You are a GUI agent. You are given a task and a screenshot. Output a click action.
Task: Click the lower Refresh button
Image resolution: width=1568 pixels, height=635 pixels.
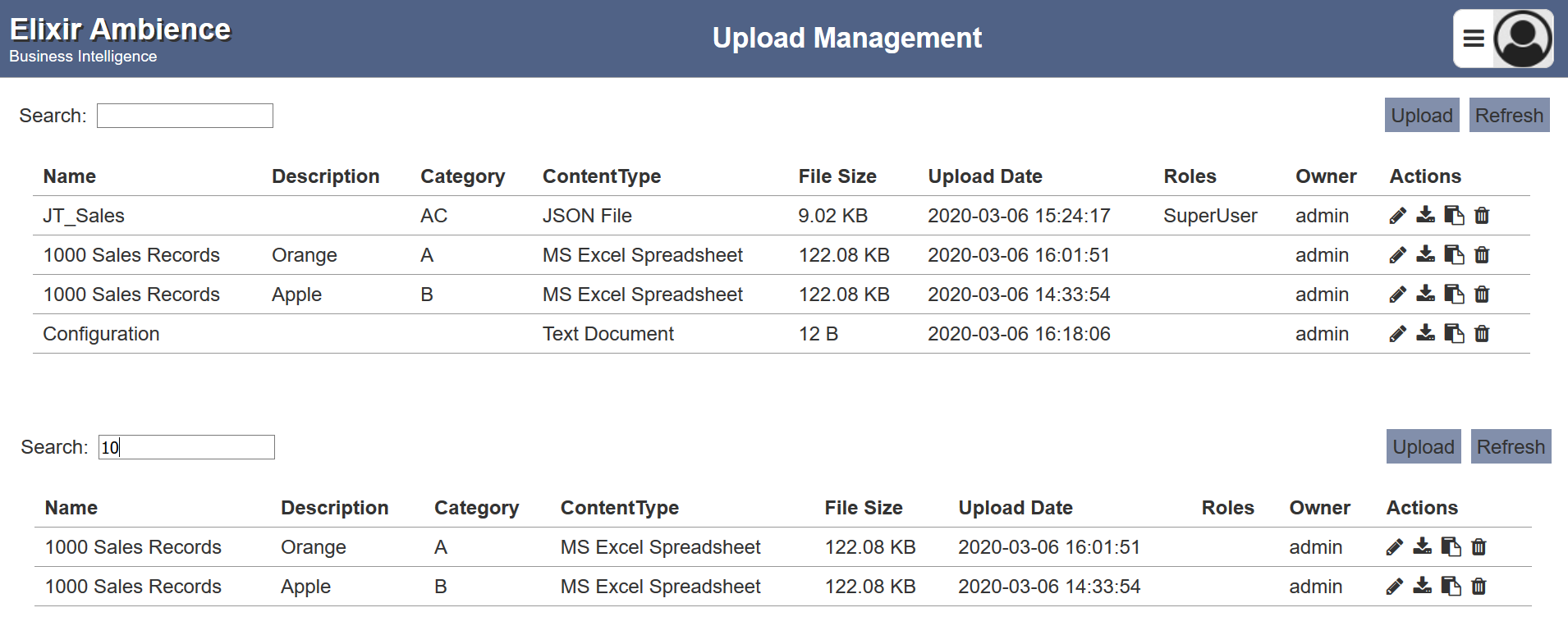point(1511,446)
